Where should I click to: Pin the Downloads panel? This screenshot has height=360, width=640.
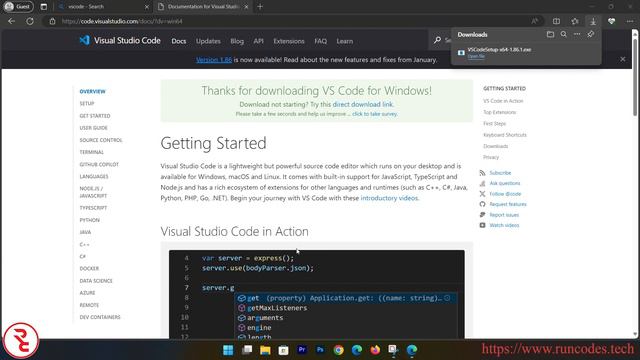591,34
